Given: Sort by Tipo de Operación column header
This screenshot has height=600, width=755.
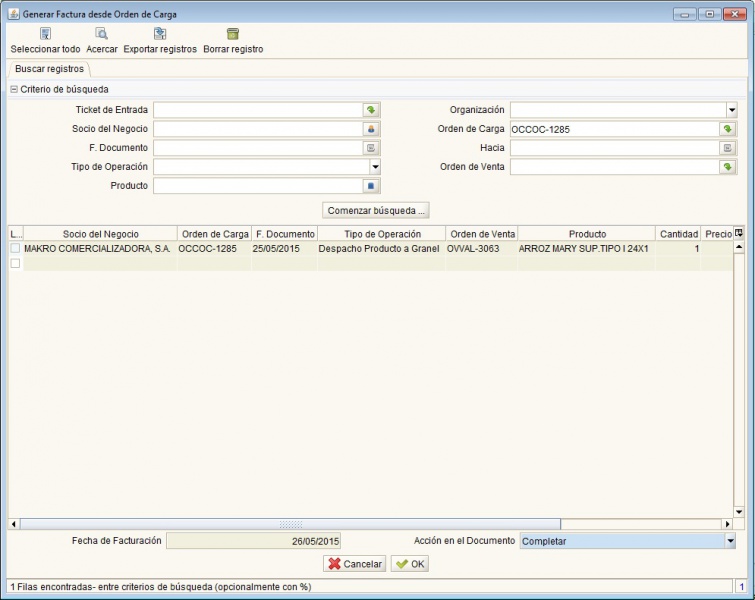Looking at the screenshot, I should tap(382, 234).
